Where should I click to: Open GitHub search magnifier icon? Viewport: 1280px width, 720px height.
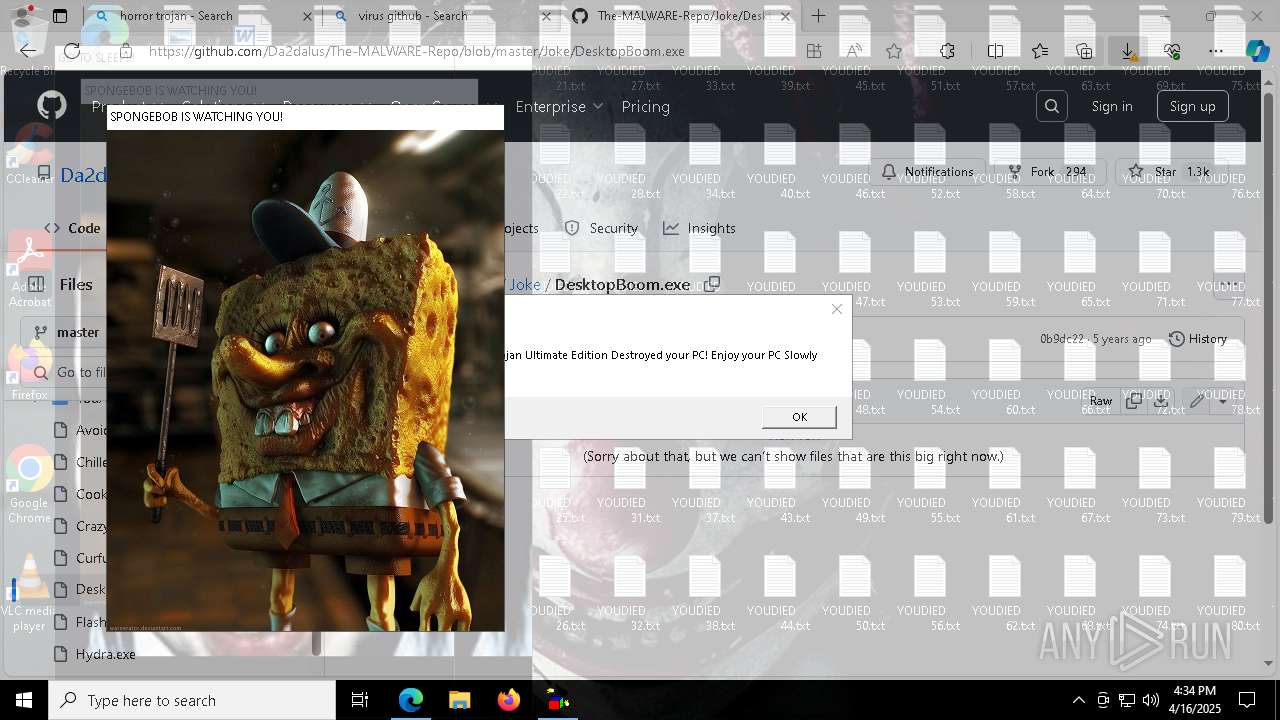point(1051,106)
